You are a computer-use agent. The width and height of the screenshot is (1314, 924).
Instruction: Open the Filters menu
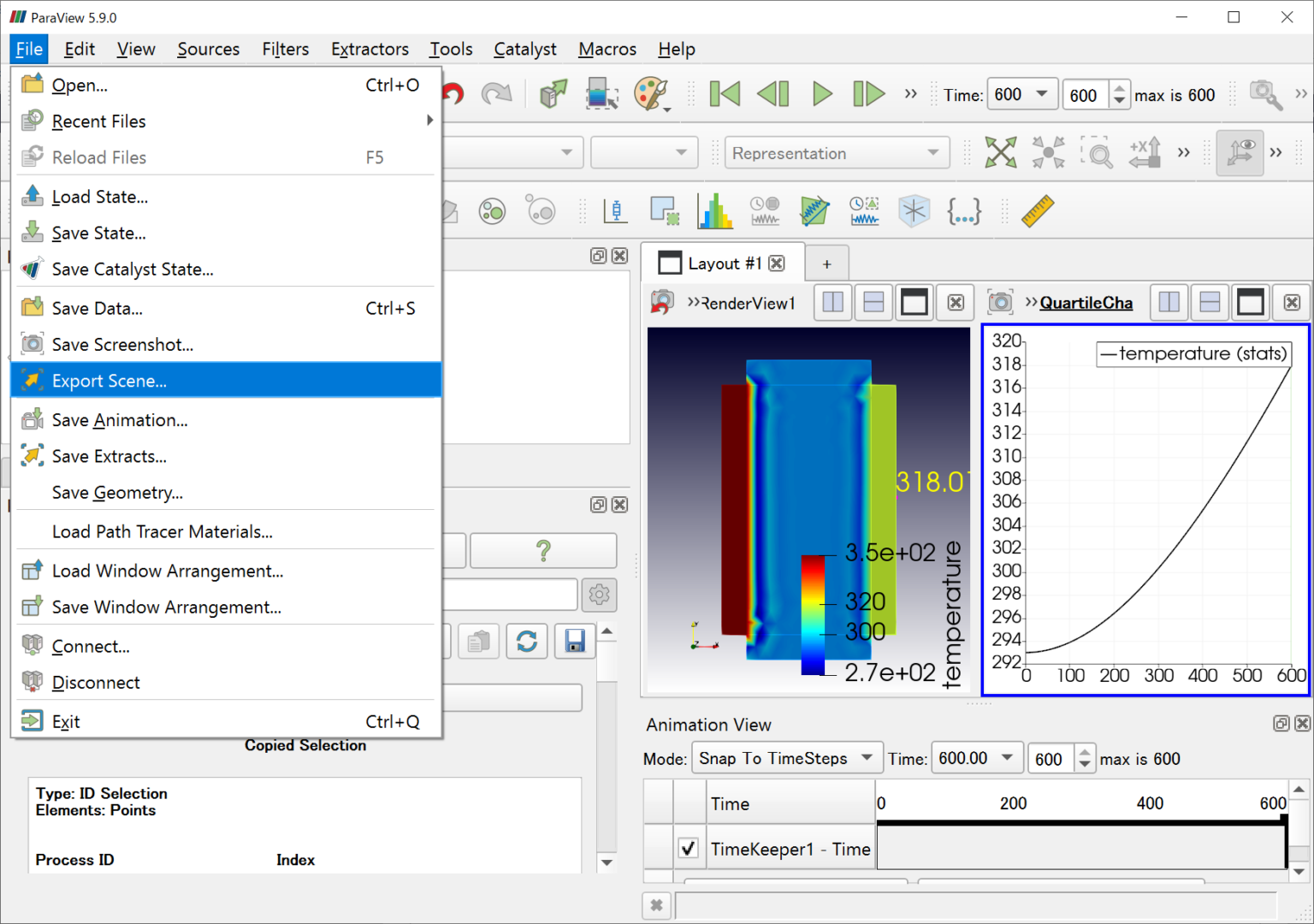[x=285, y=50]
